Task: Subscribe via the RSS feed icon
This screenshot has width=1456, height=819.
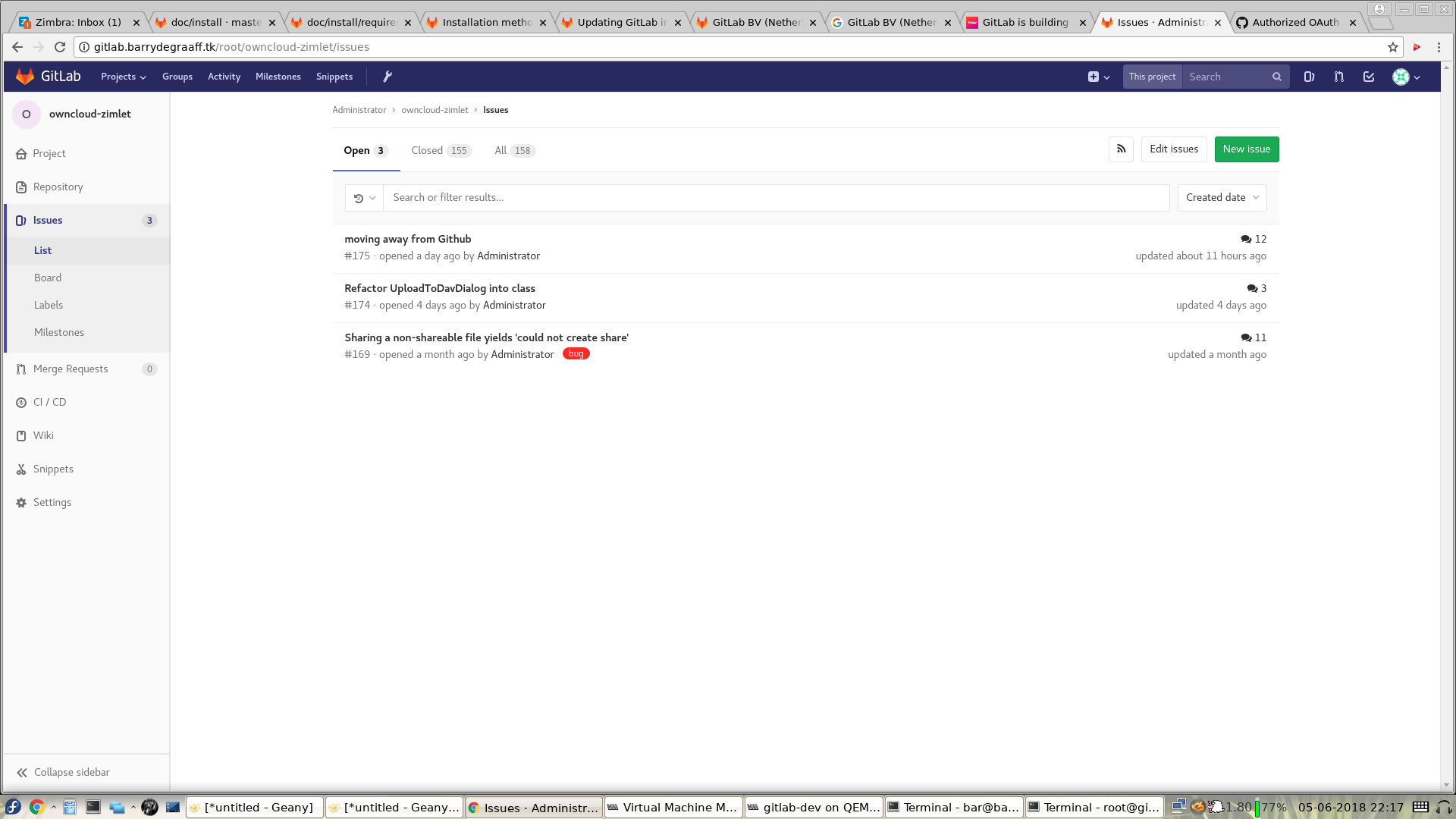Action: click(1121, 149)
